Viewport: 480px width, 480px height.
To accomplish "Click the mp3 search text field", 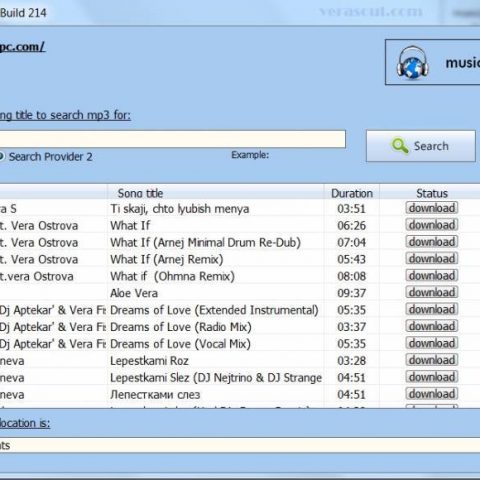I will 173,139.
